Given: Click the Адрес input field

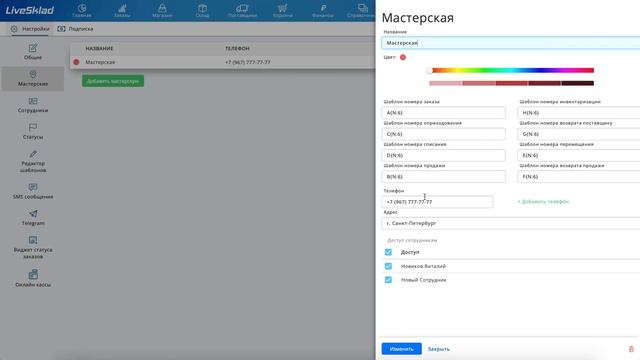Looking at the screenshot, I should [x=511, y=223].
